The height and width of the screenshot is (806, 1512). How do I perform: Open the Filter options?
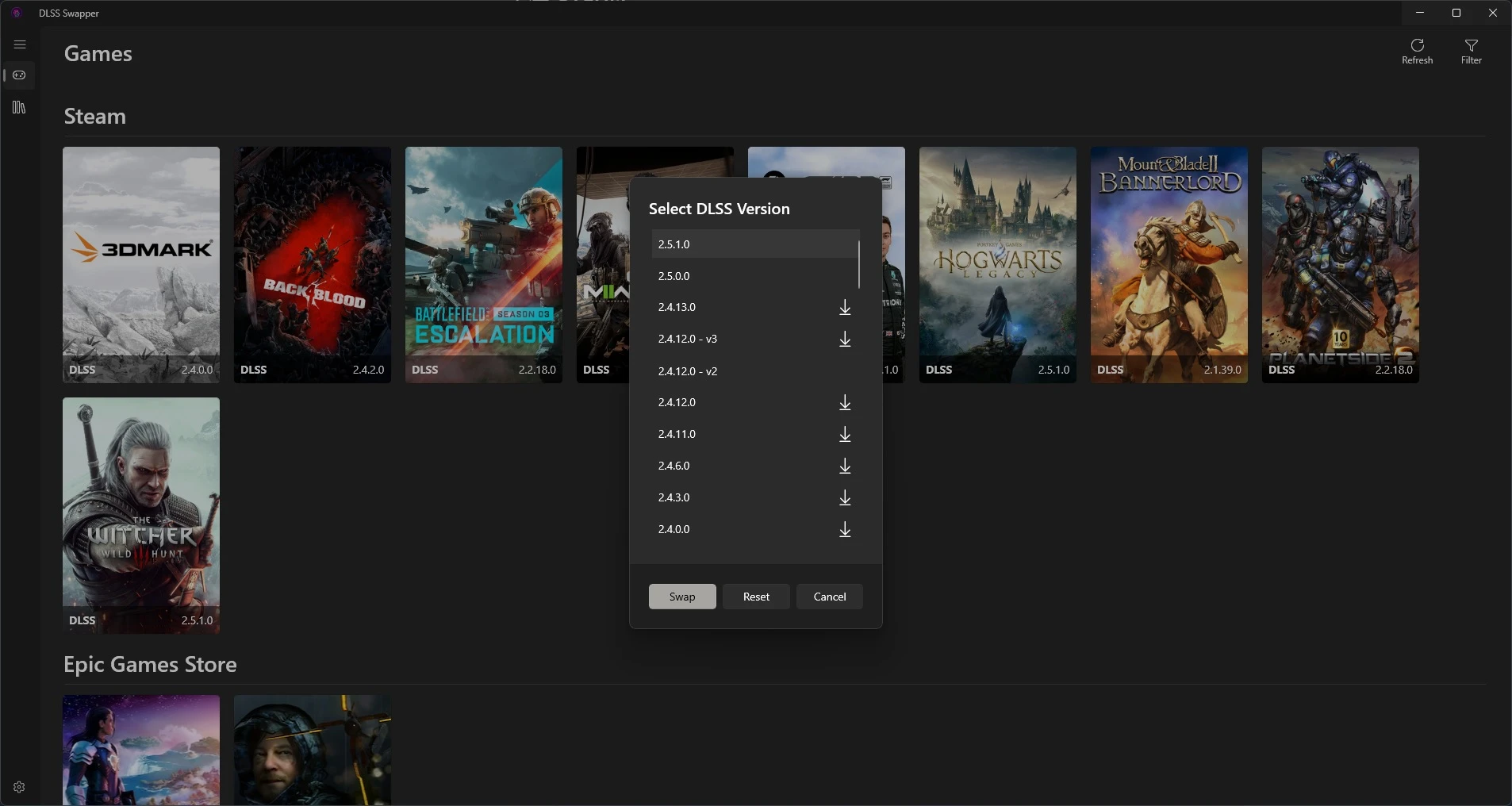pyautogui.click(x=1472, y=51)
